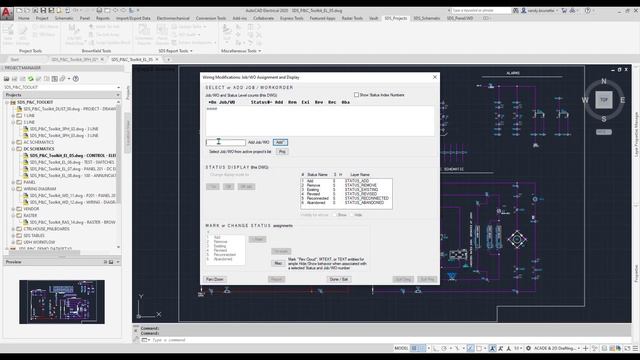This screenshot has height=360, width=640.
Task: Open the AutoCAD application menu logo
Action: 7,13
